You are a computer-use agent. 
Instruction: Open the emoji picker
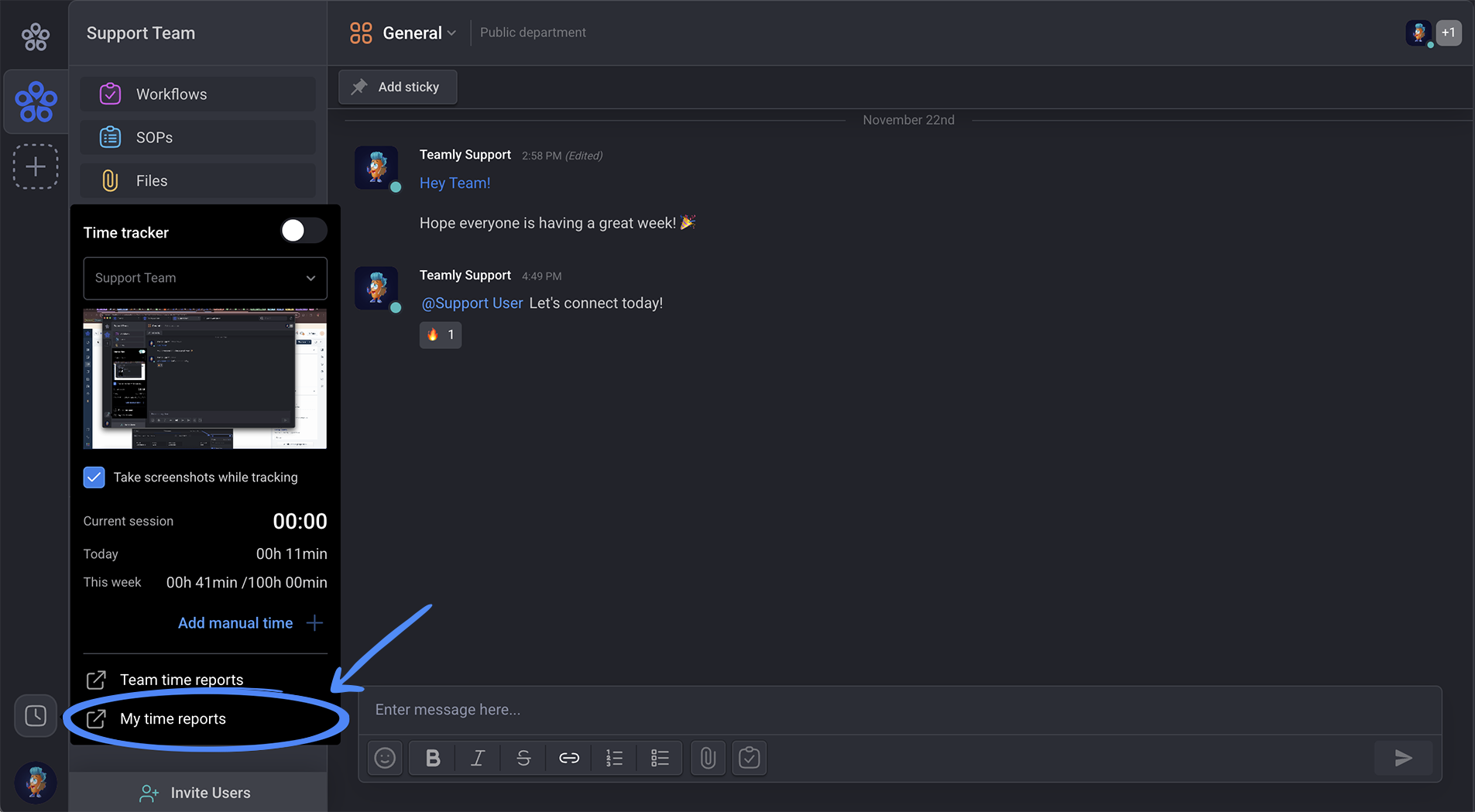click(385, 758)
